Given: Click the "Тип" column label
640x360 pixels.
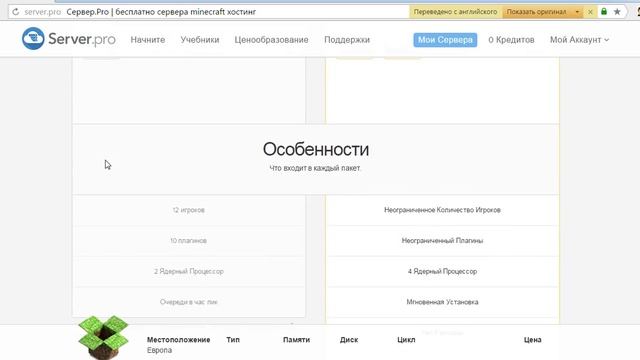Looking at the screenshot, I should (x=233, y=340).
